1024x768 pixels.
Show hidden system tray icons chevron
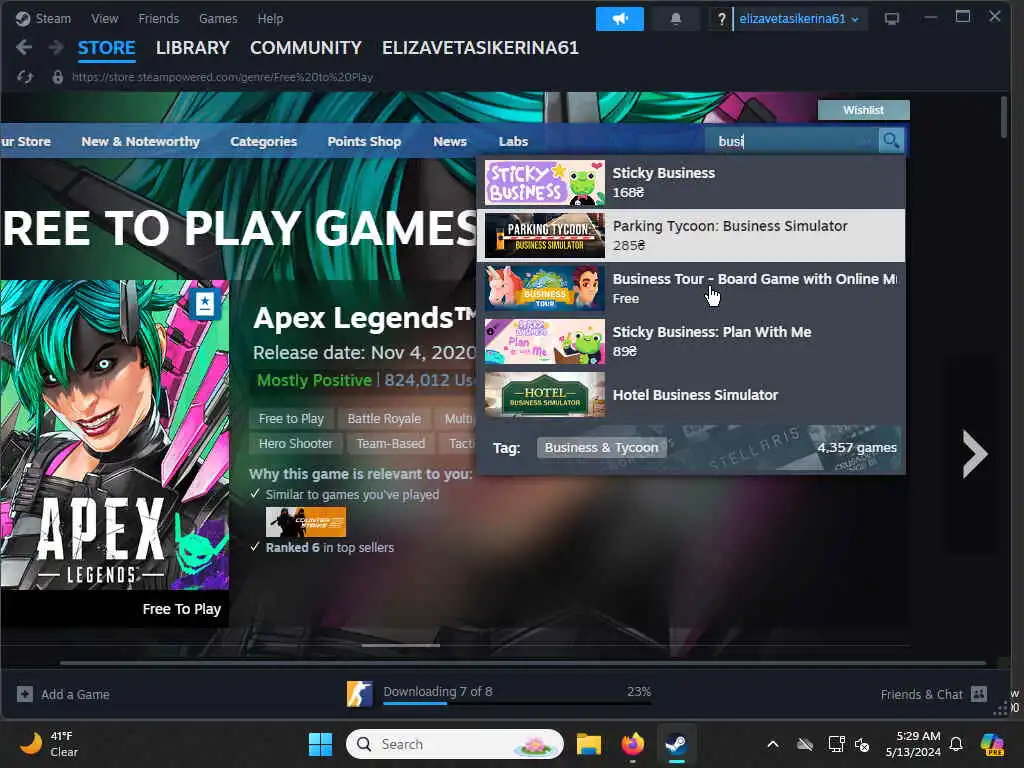coord(773,744)
